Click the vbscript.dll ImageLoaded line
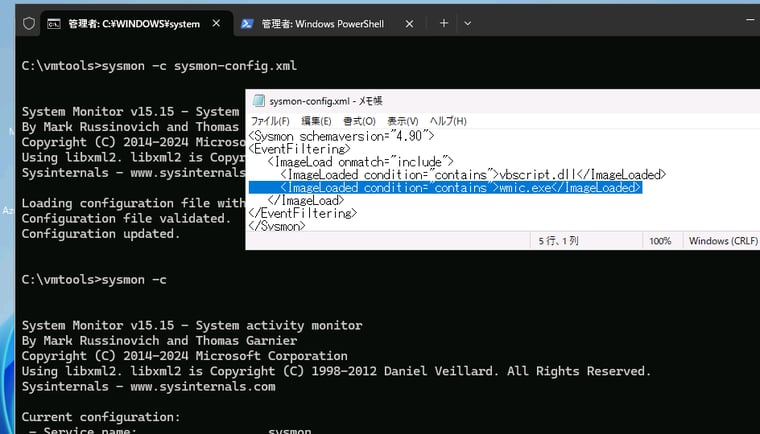 [473, 175]
